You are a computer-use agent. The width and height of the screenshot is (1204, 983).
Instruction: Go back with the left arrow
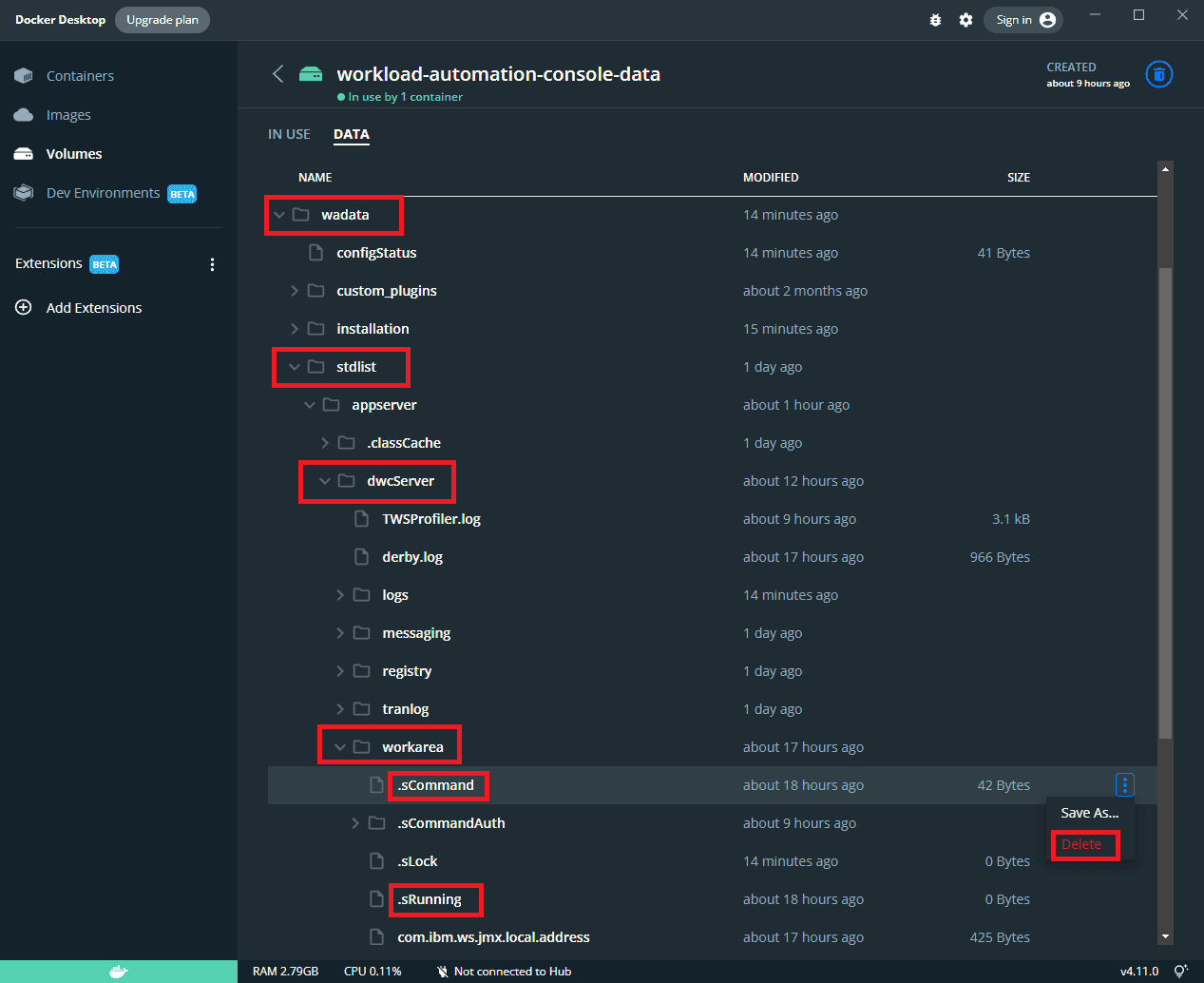point(277,74)
